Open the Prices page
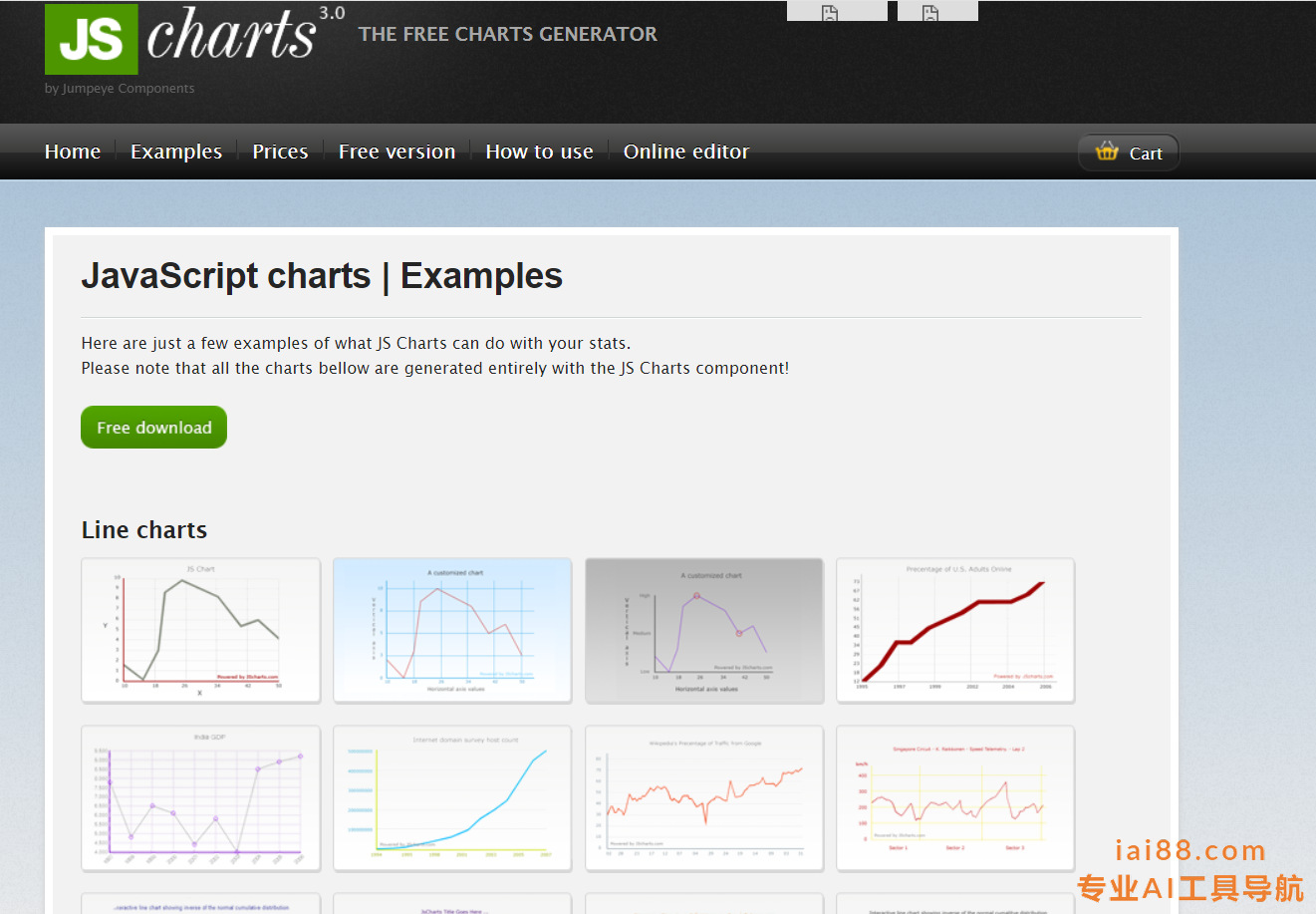 point(280,152)
